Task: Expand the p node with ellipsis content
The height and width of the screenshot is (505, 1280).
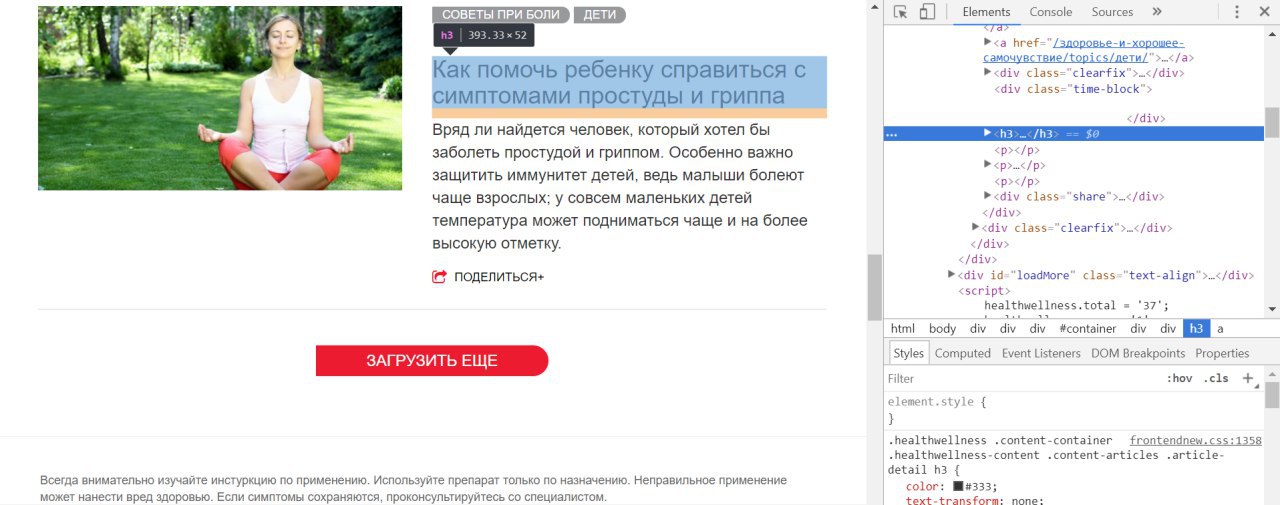Action: 989,166
